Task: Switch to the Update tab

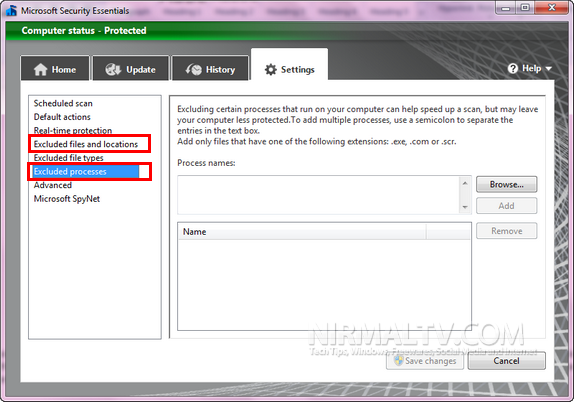Action: click(131, 68)
